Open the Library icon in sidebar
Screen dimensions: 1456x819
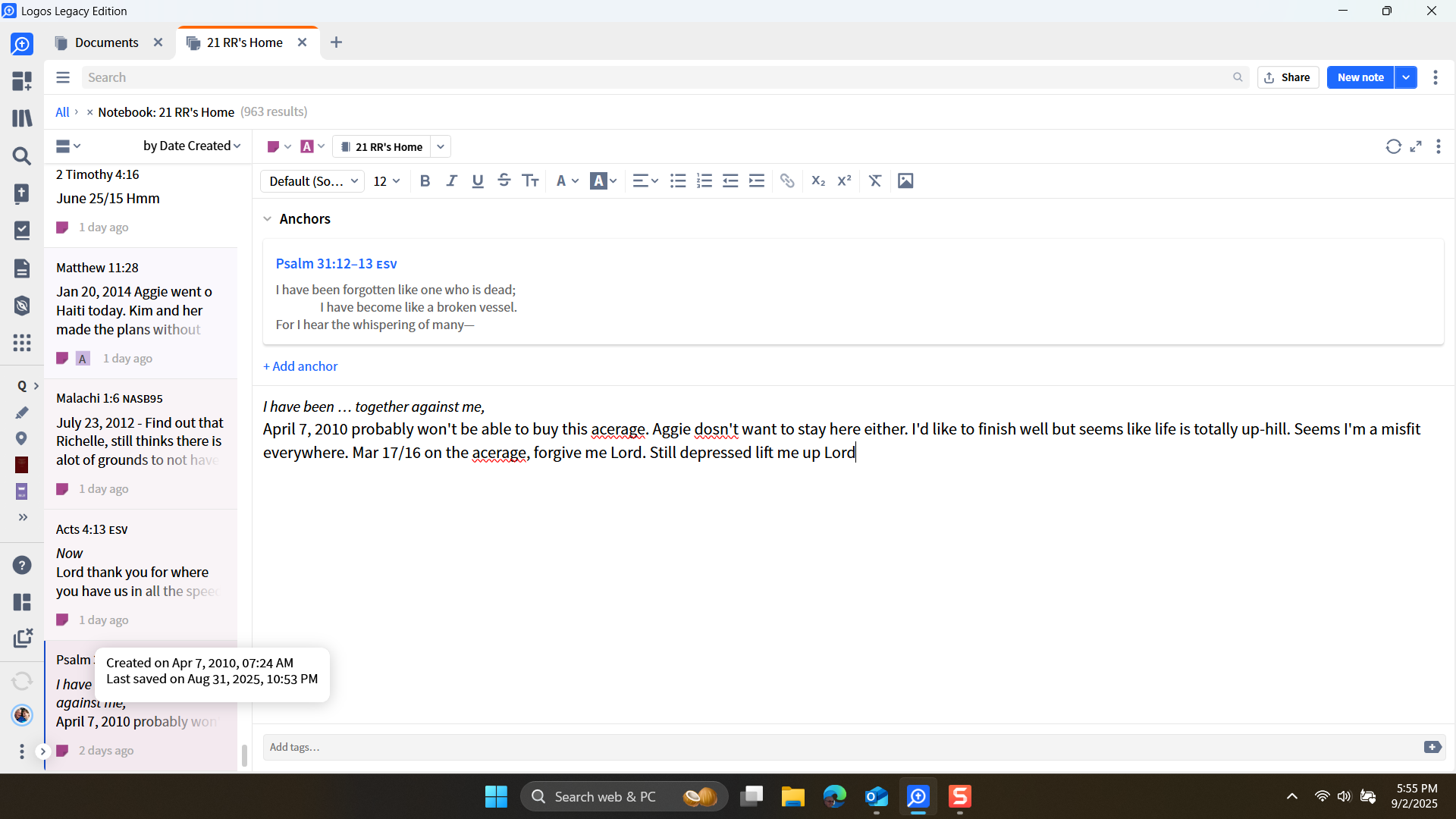(x=22, y=118)
